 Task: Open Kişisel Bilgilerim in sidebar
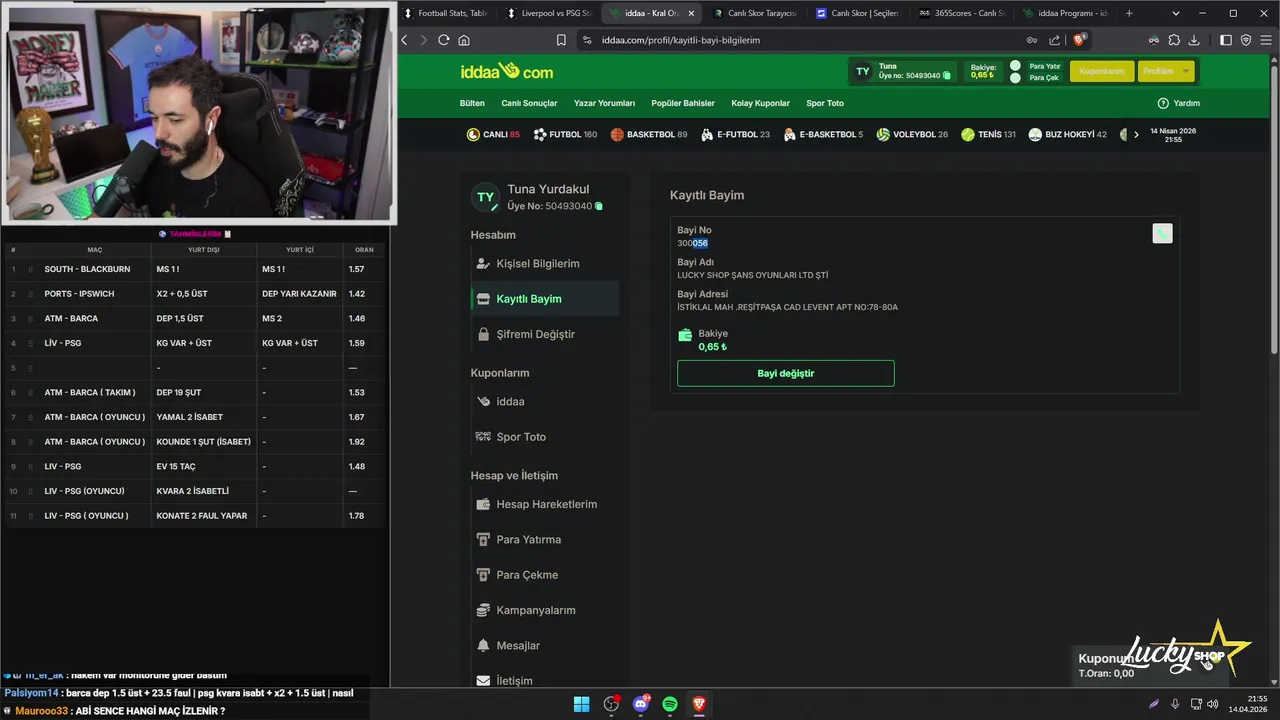(x=544, y=264)
